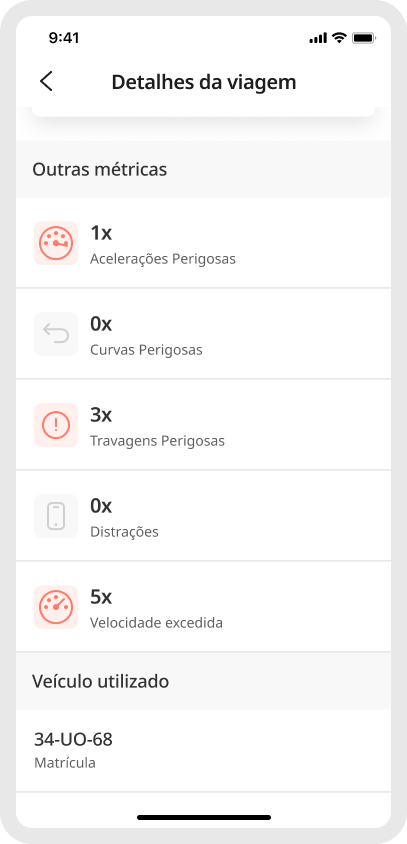Select the 34-UO-68 Matrícula row
Image resolution: width=407 pixels, height=844 pixels.
coord(204,750)
